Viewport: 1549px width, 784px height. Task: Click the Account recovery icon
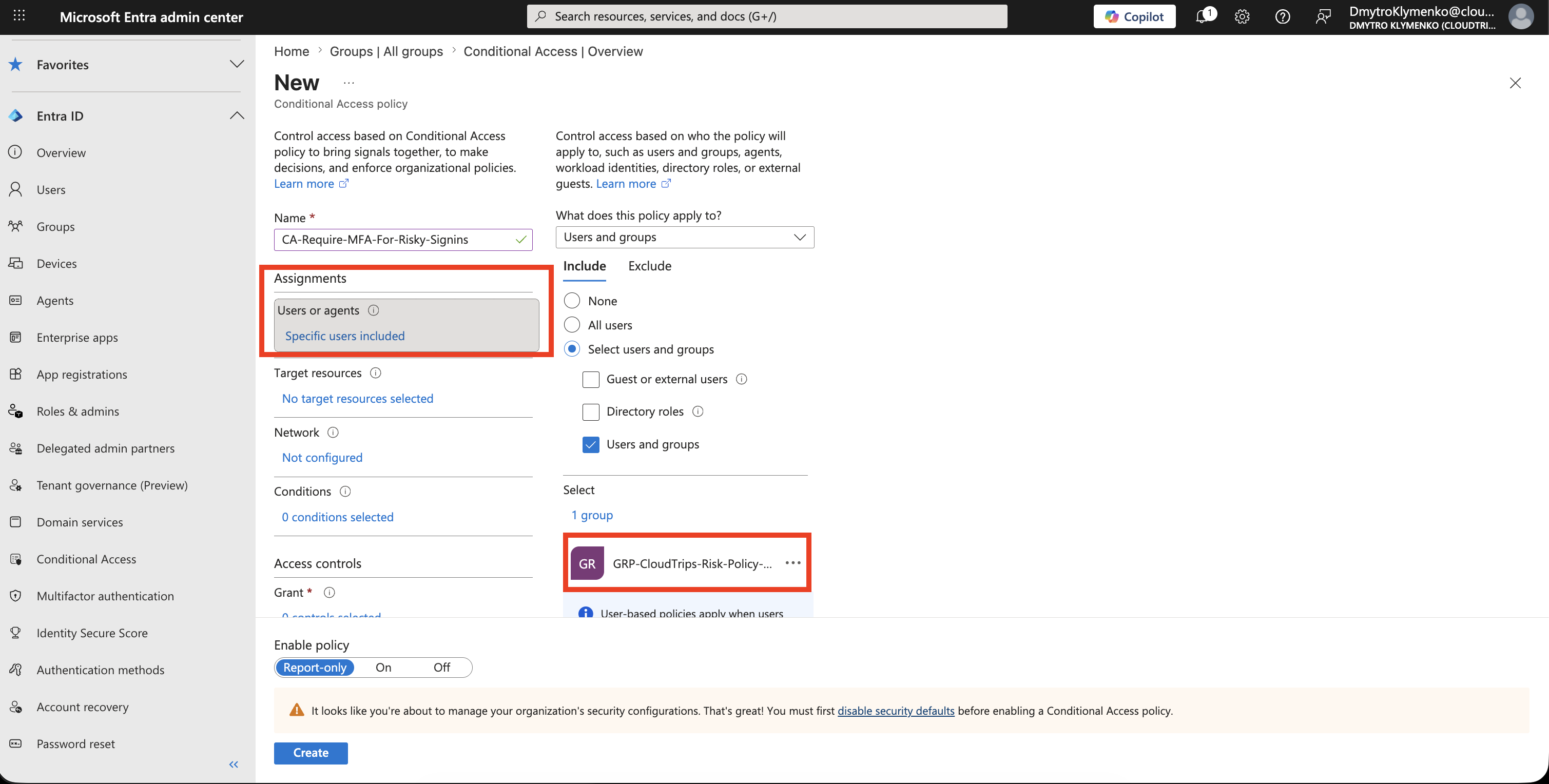(x=15, y=707)
